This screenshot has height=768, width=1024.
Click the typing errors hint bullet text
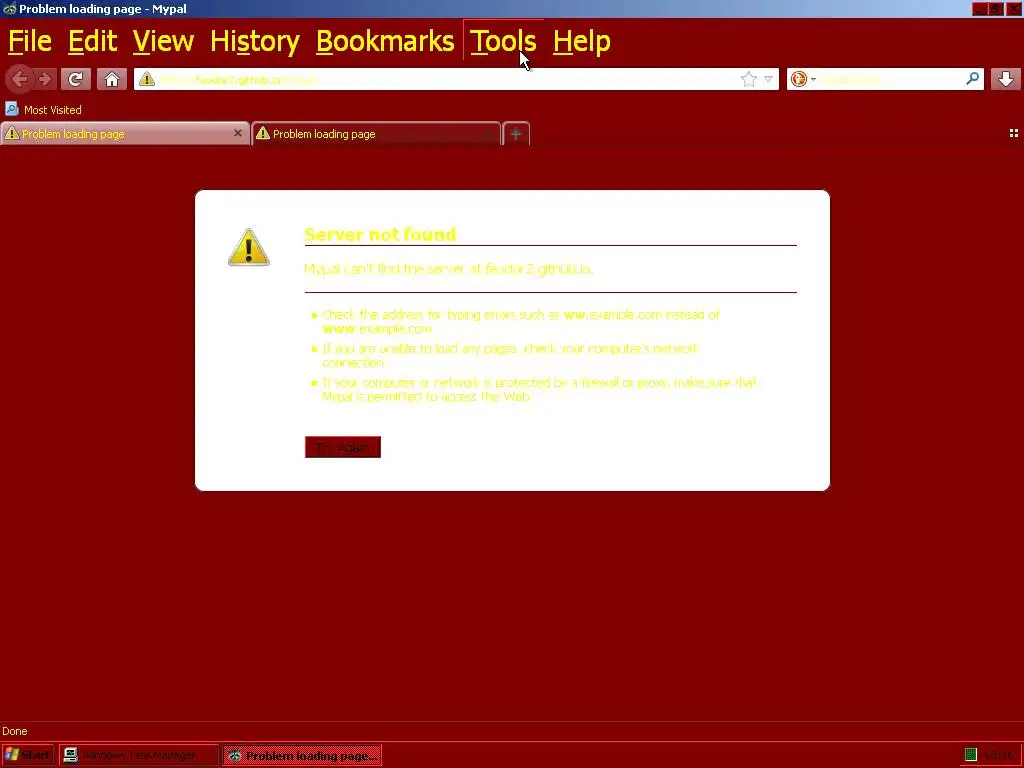520,321
